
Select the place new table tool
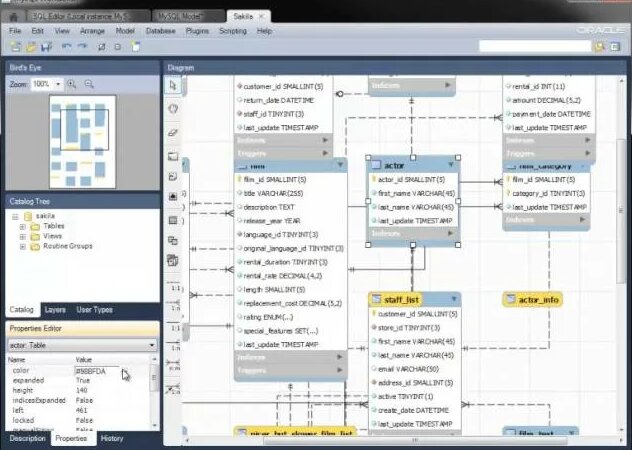[173, 220]
